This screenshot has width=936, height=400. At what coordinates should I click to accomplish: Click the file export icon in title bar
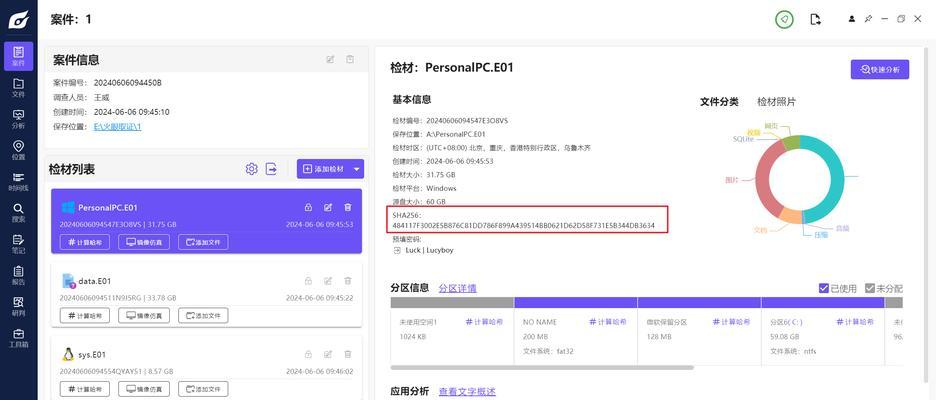pos(815,19)
